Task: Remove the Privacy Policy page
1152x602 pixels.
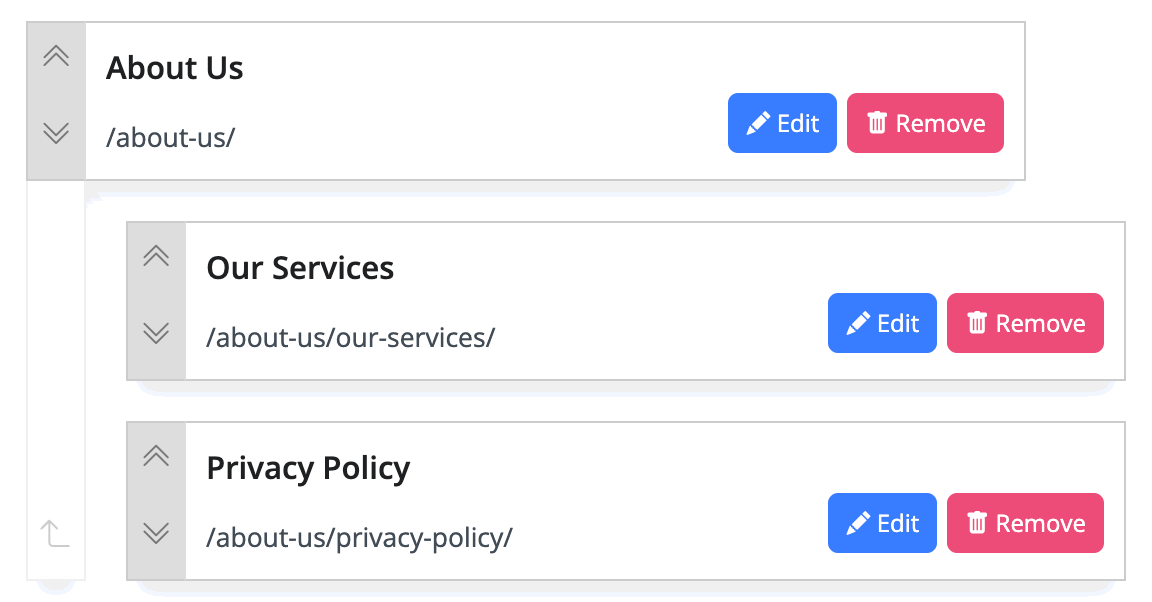Action: 1025,523
